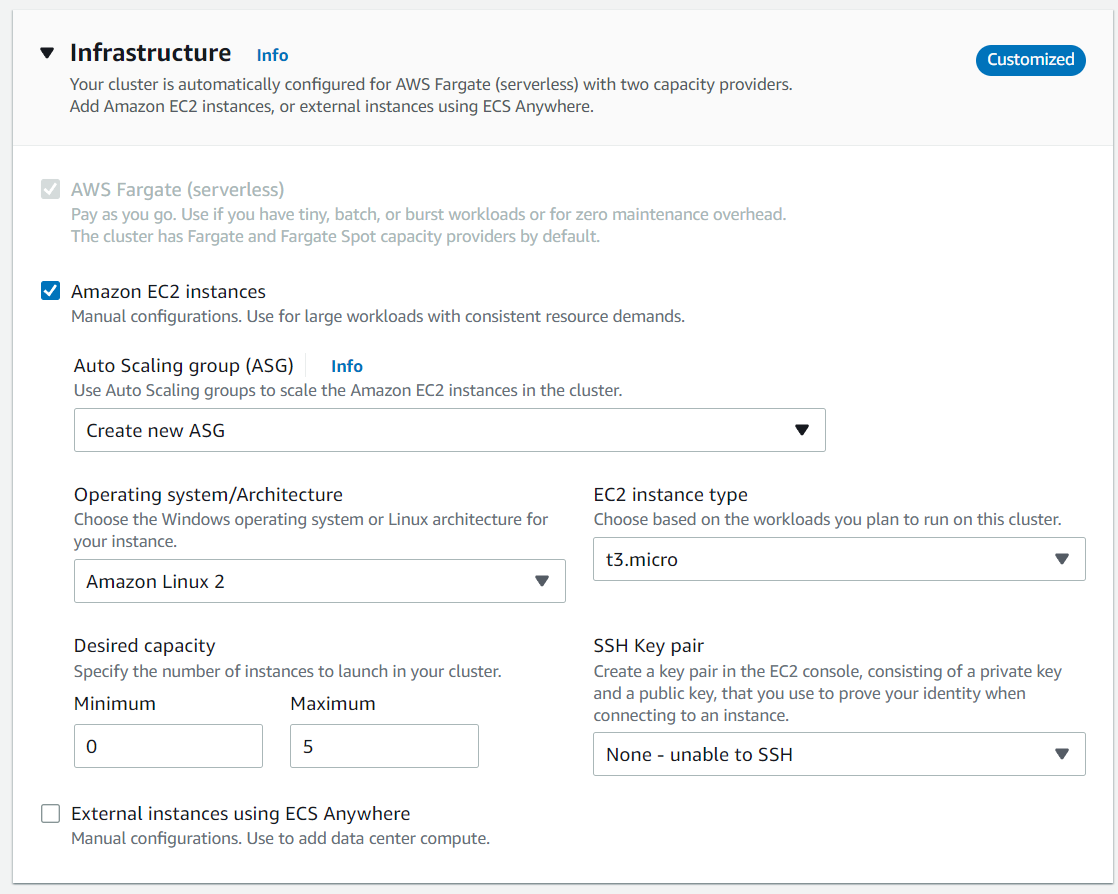The width and height of the screenshot is (1118, 894).
Task: Click the Customized badge
Action: (x=1030, y=60)
